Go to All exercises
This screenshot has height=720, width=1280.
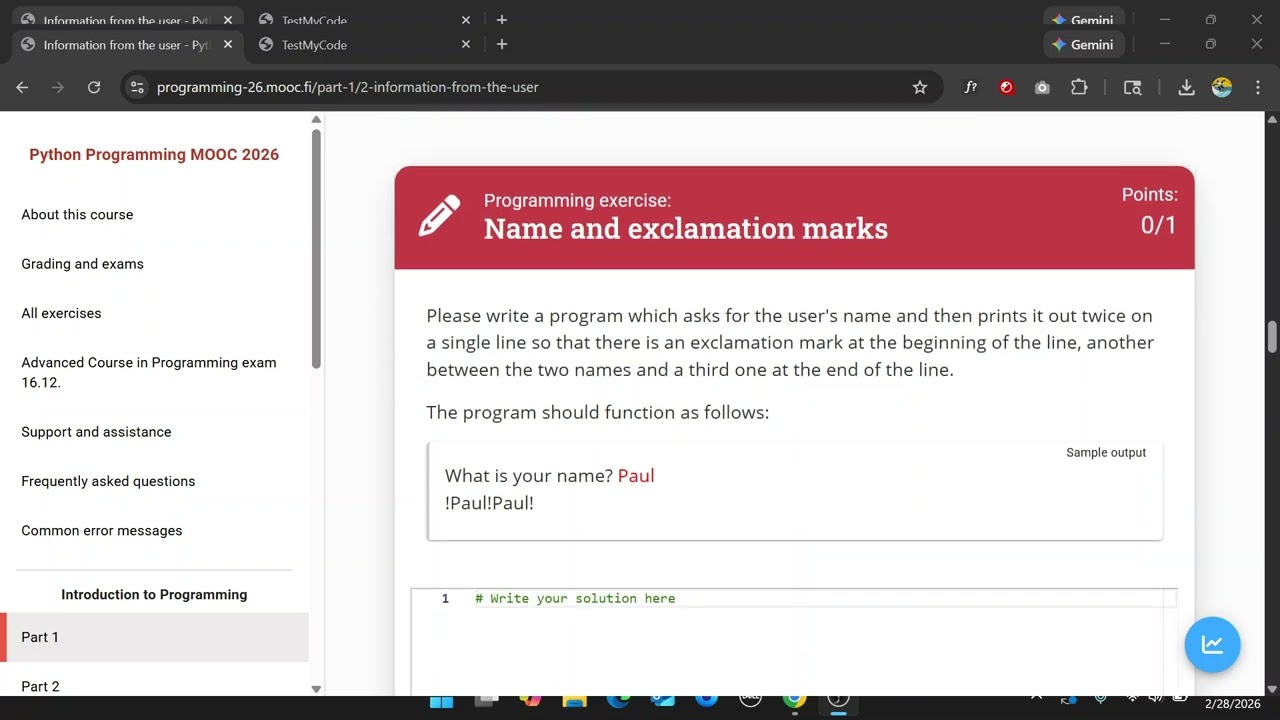tap(61, 313)
